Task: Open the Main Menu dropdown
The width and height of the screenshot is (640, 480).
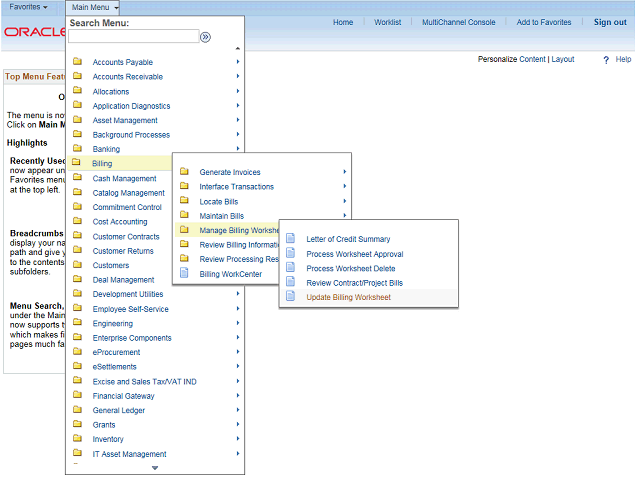Action: [x=95, y=7]
